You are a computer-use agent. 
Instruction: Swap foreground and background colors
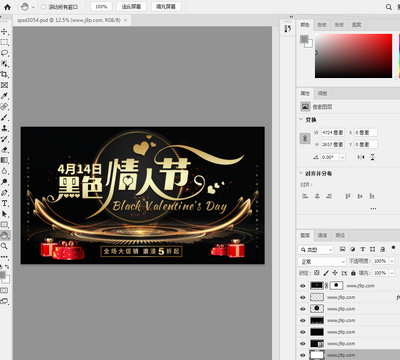pos(7,267)
